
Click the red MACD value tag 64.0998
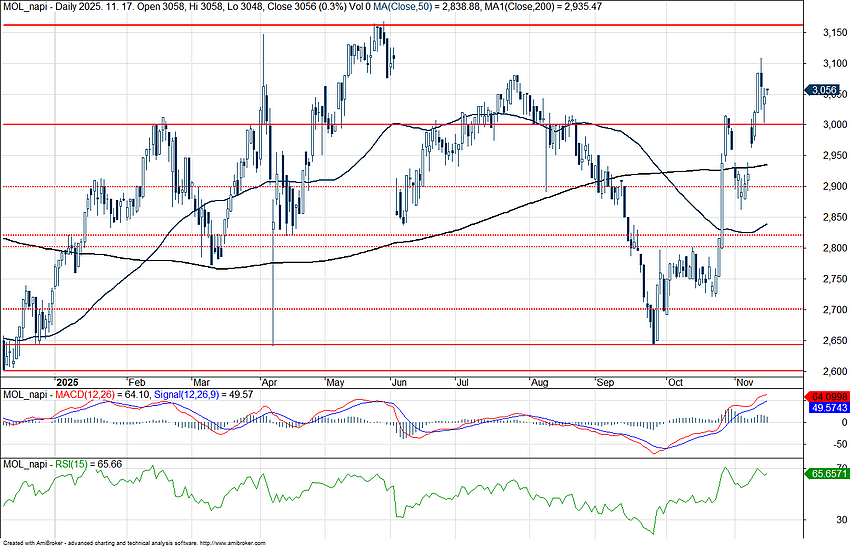825,397
